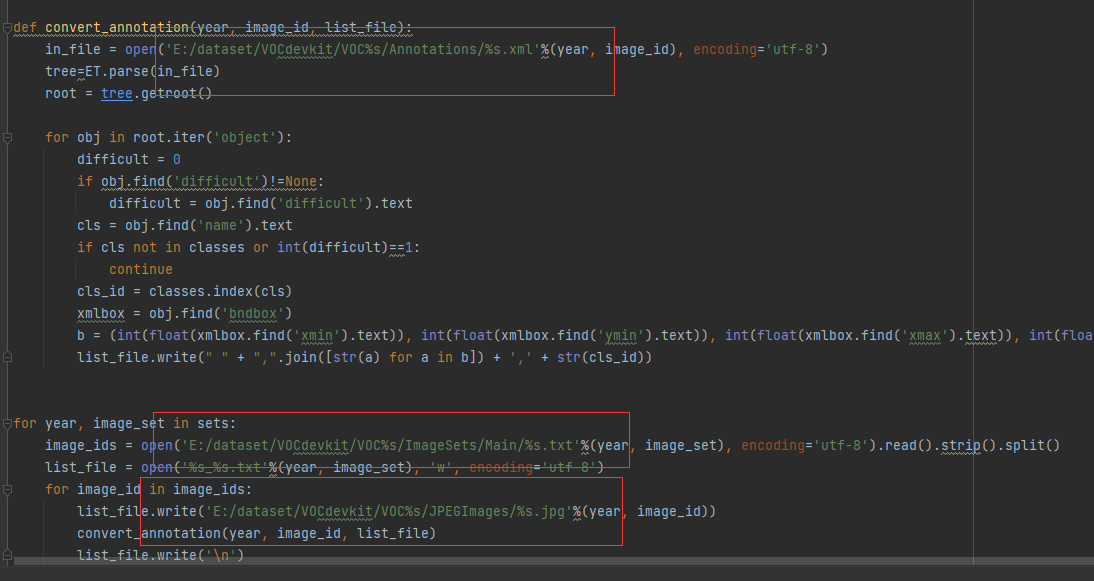Click 'difficult = obj.find('difficult').text' line

(261, 204)
